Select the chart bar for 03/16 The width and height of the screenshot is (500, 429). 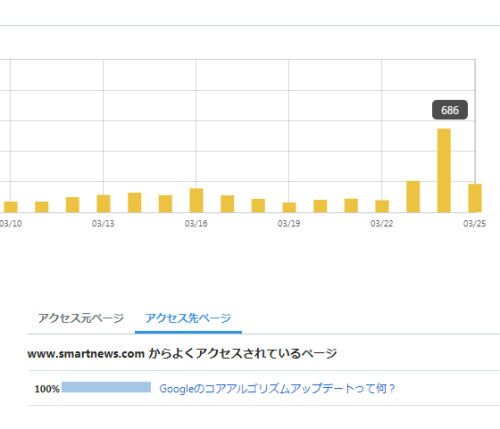[196, 200]
